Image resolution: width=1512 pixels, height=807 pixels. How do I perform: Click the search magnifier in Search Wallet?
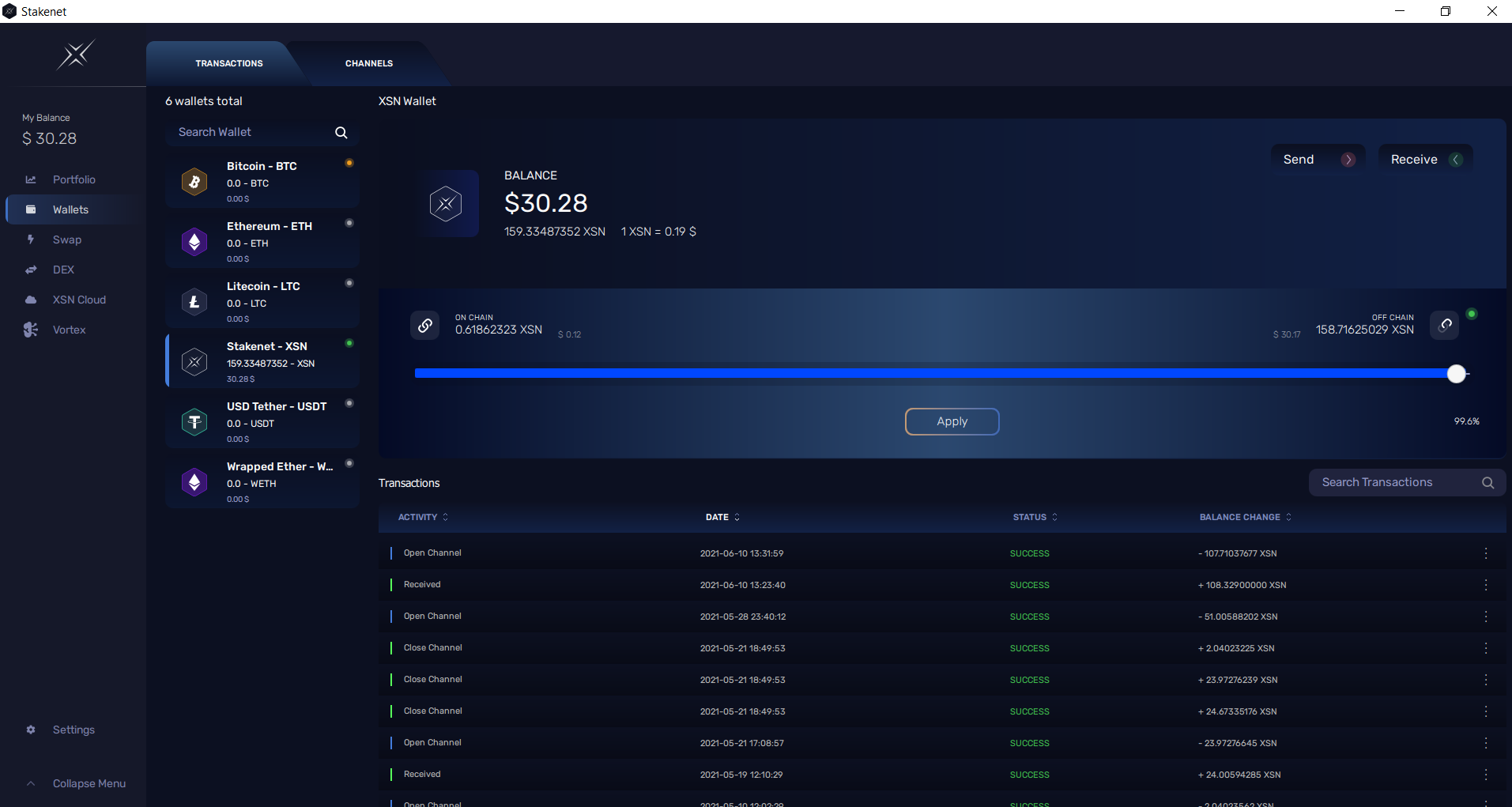click(341, 133)
